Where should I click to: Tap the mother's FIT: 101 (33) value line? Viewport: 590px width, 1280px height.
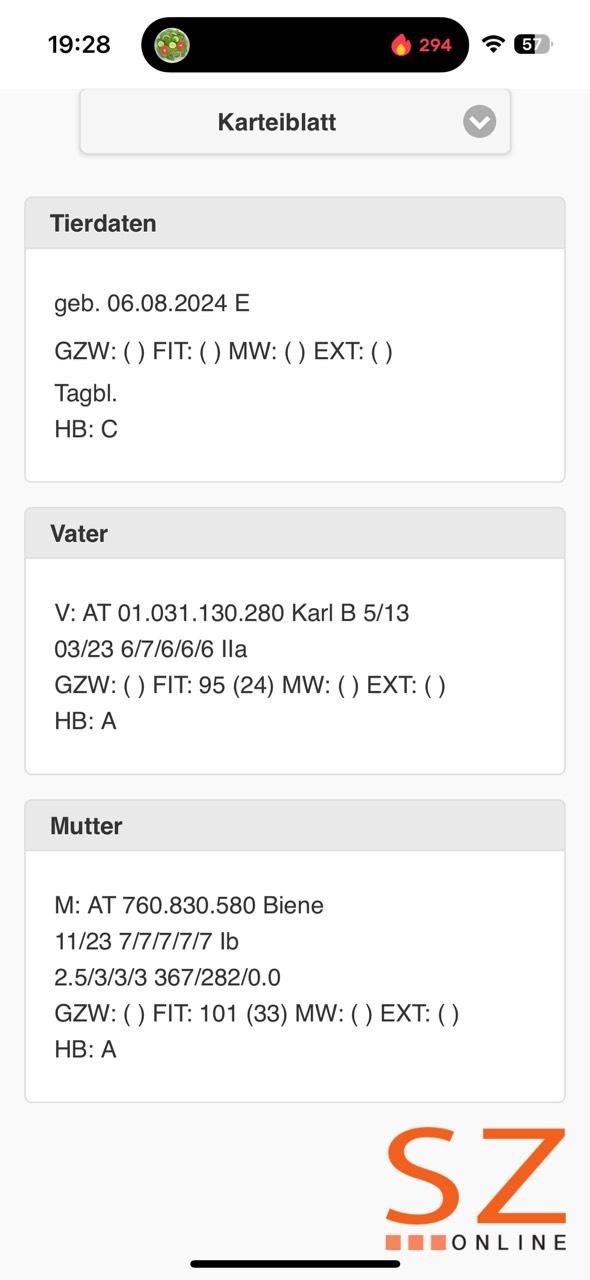(x=257, y=1013)
